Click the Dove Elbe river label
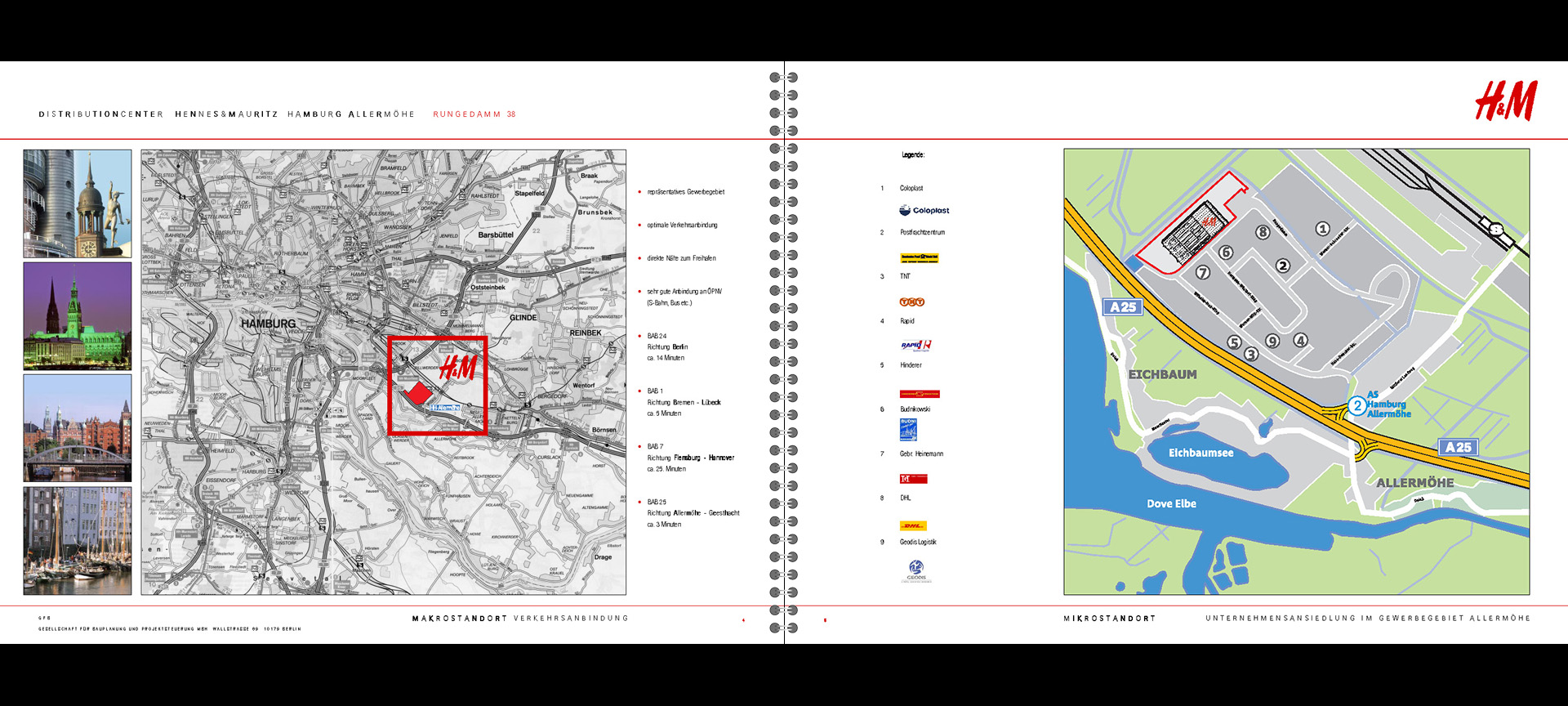 [x=1171, y=503]
